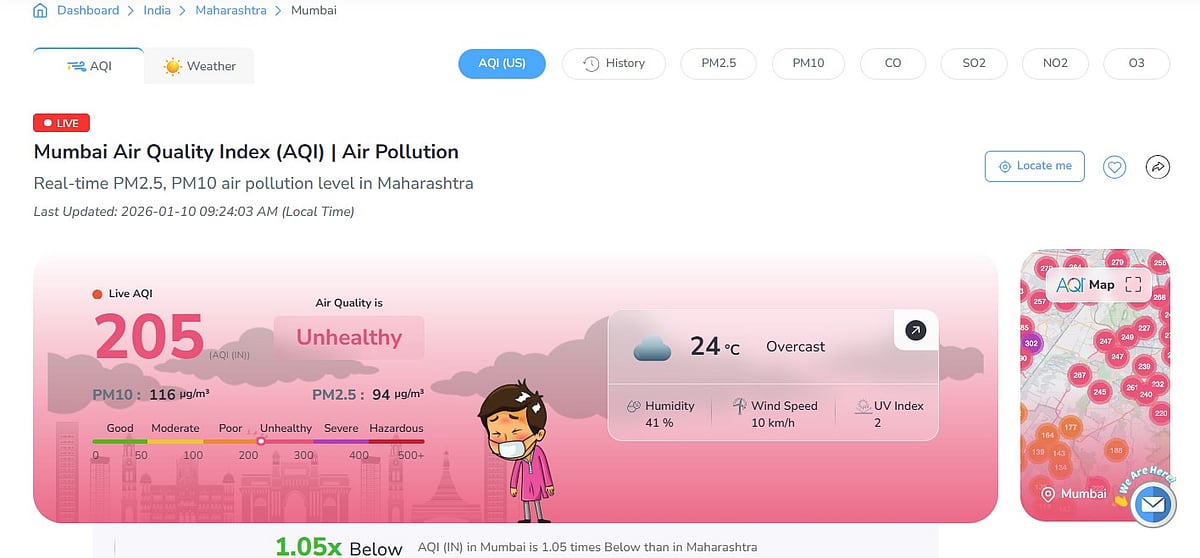Click the blue mail envelope icon
This screenshot has height=558, width=1200.
[1153, 507]
